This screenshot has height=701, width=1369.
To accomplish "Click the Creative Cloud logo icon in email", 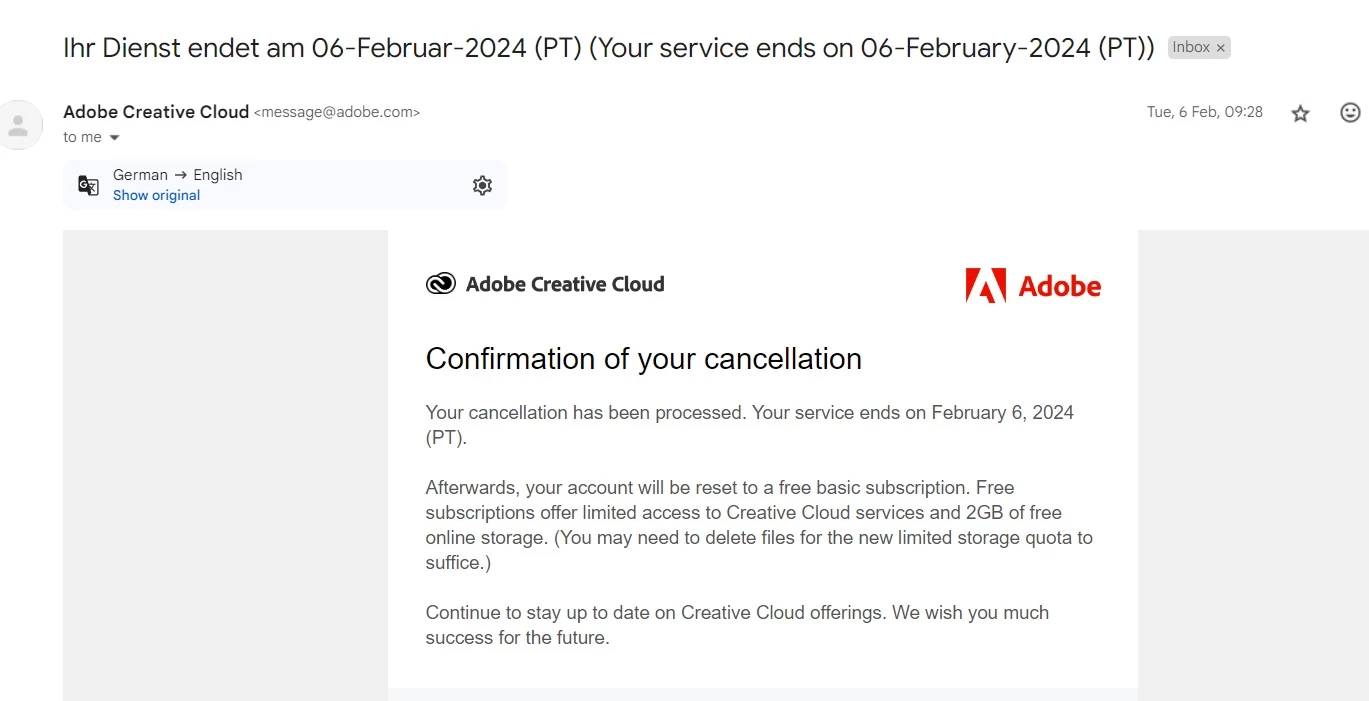I will point(440,284).
